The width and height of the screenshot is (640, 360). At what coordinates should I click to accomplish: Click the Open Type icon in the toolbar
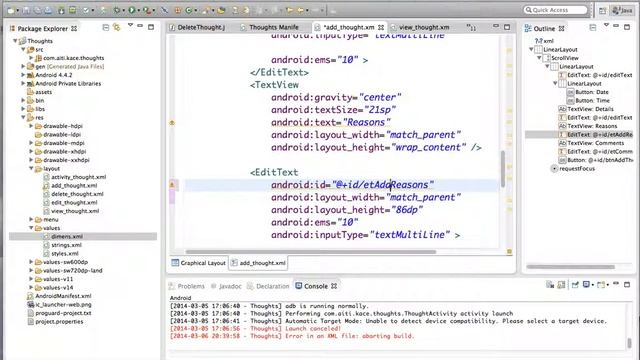click(x=222, y=10)
